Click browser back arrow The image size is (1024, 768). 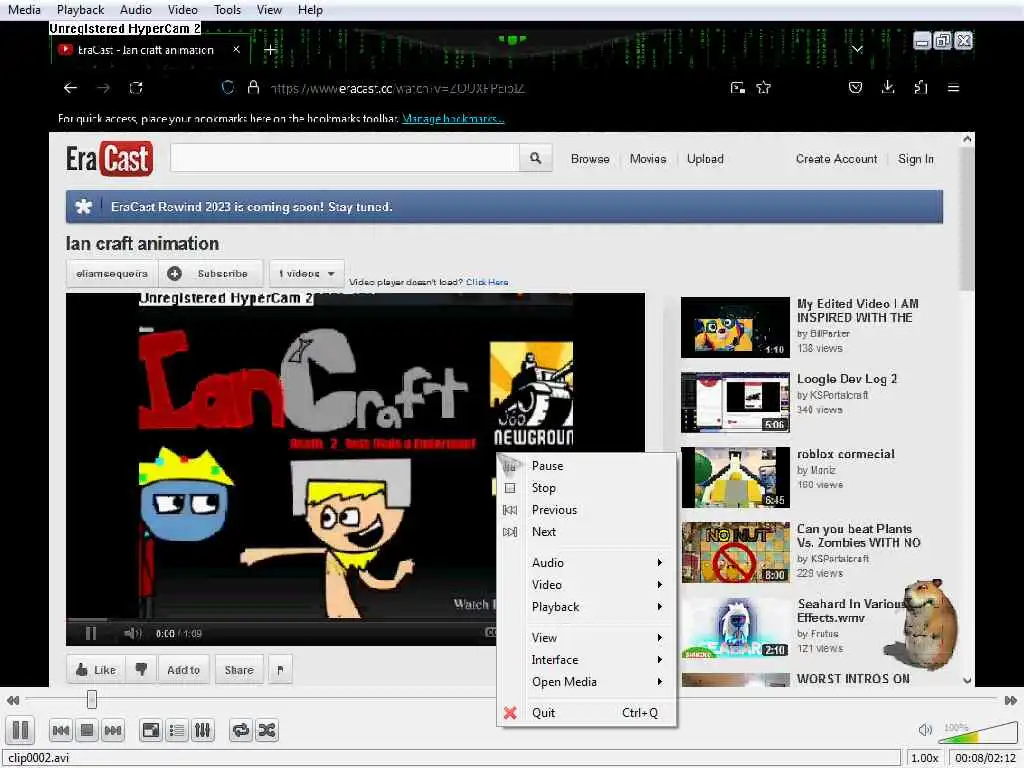(70, 88)
